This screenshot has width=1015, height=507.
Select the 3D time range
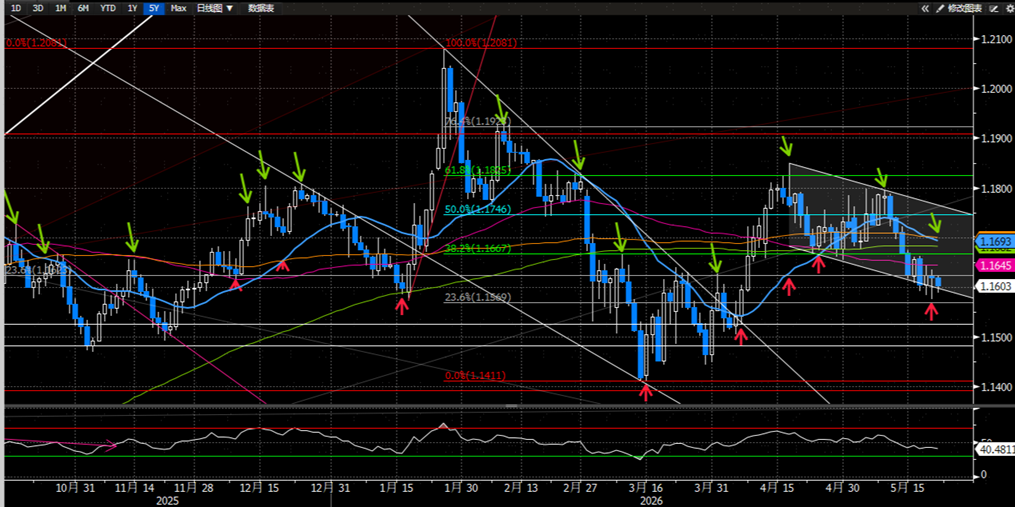pos(38,8)
